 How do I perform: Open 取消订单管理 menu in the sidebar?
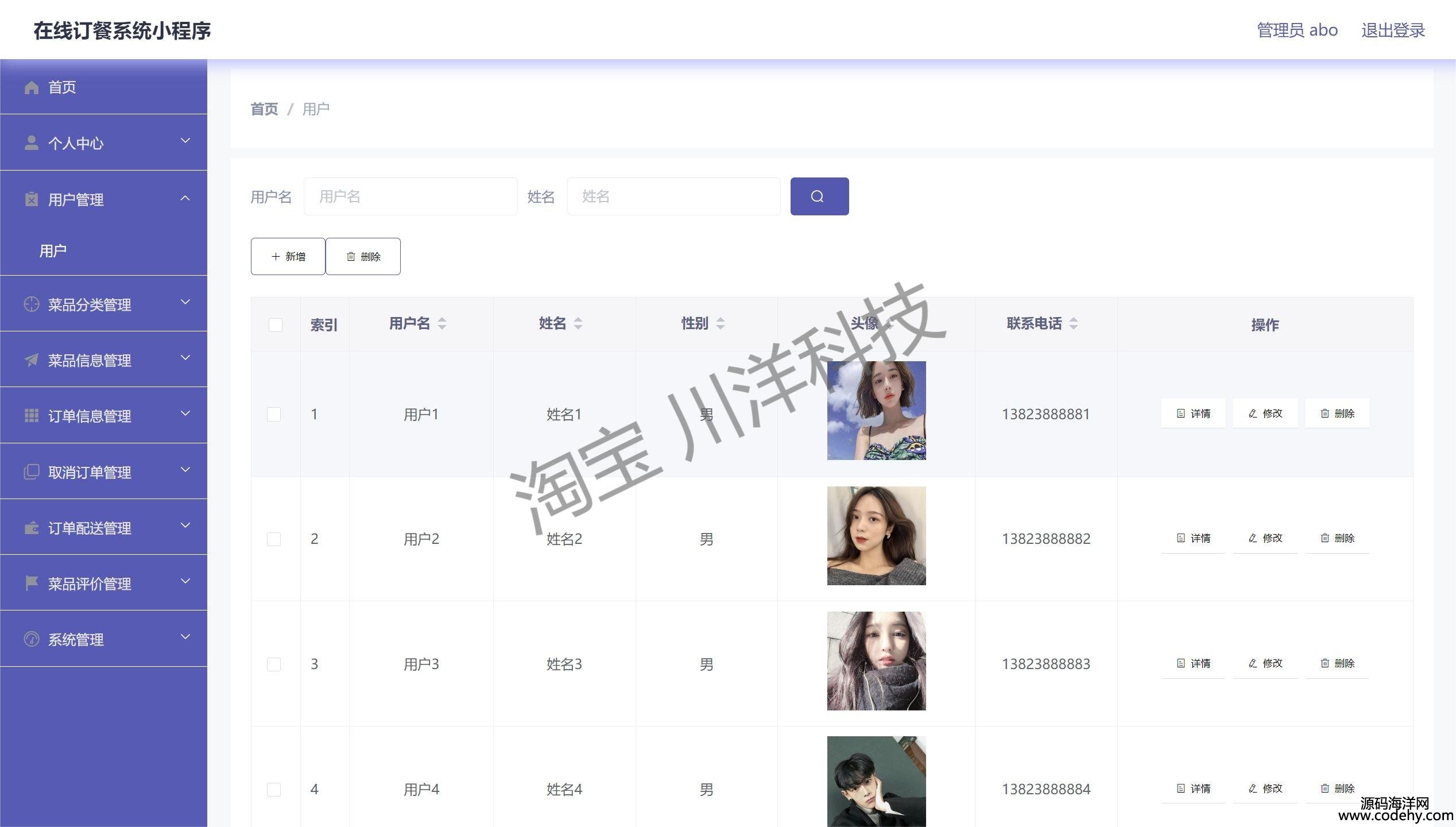pyautogui.click(x=90, y=472)
